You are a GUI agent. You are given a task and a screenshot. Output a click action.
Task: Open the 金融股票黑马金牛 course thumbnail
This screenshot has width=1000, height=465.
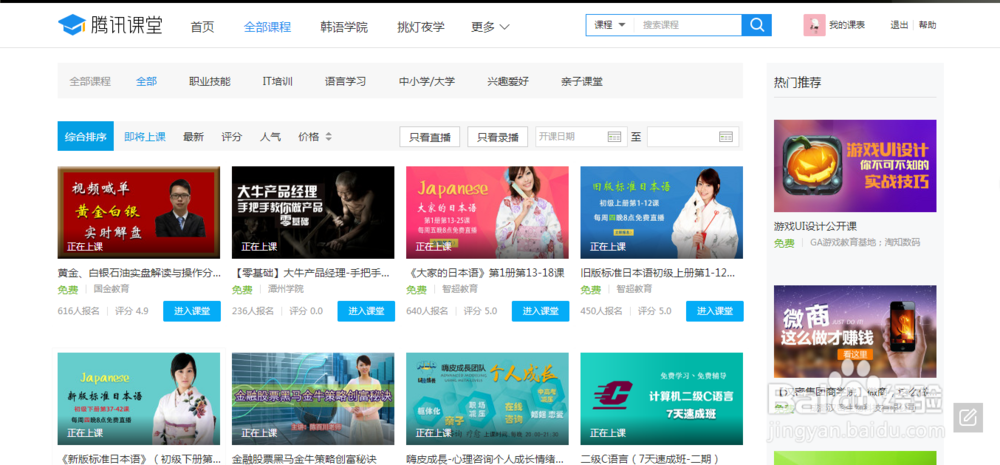coord(312,399)
